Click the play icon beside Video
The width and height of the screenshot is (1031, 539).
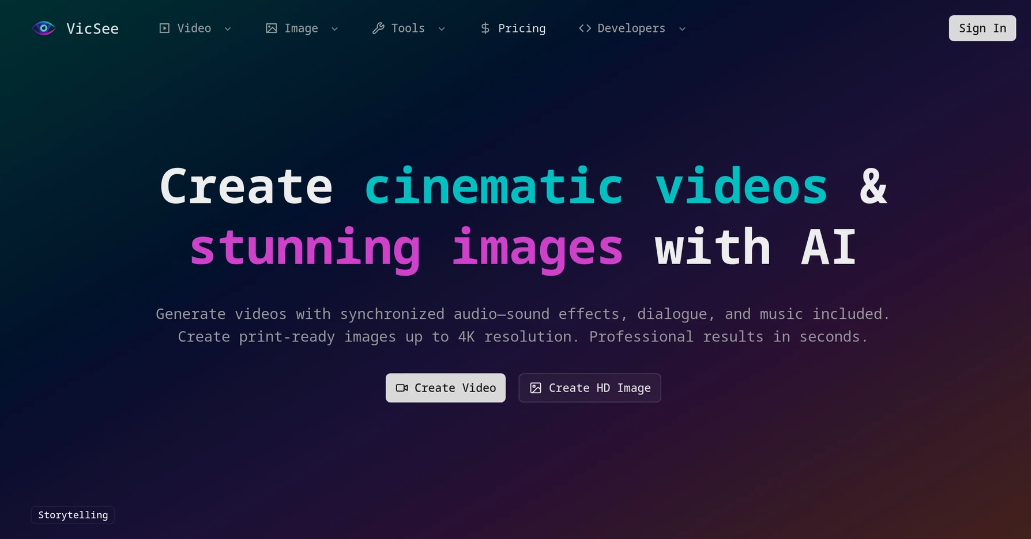click(x=164, y=28)
